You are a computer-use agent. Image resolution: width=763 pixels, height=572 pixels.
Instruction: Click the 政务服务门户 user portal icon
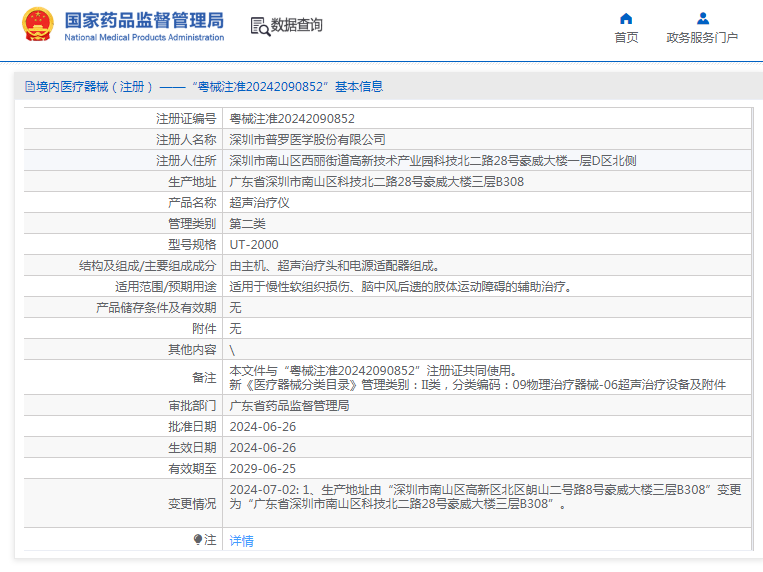pyautogui.click(x=703, y=19)
